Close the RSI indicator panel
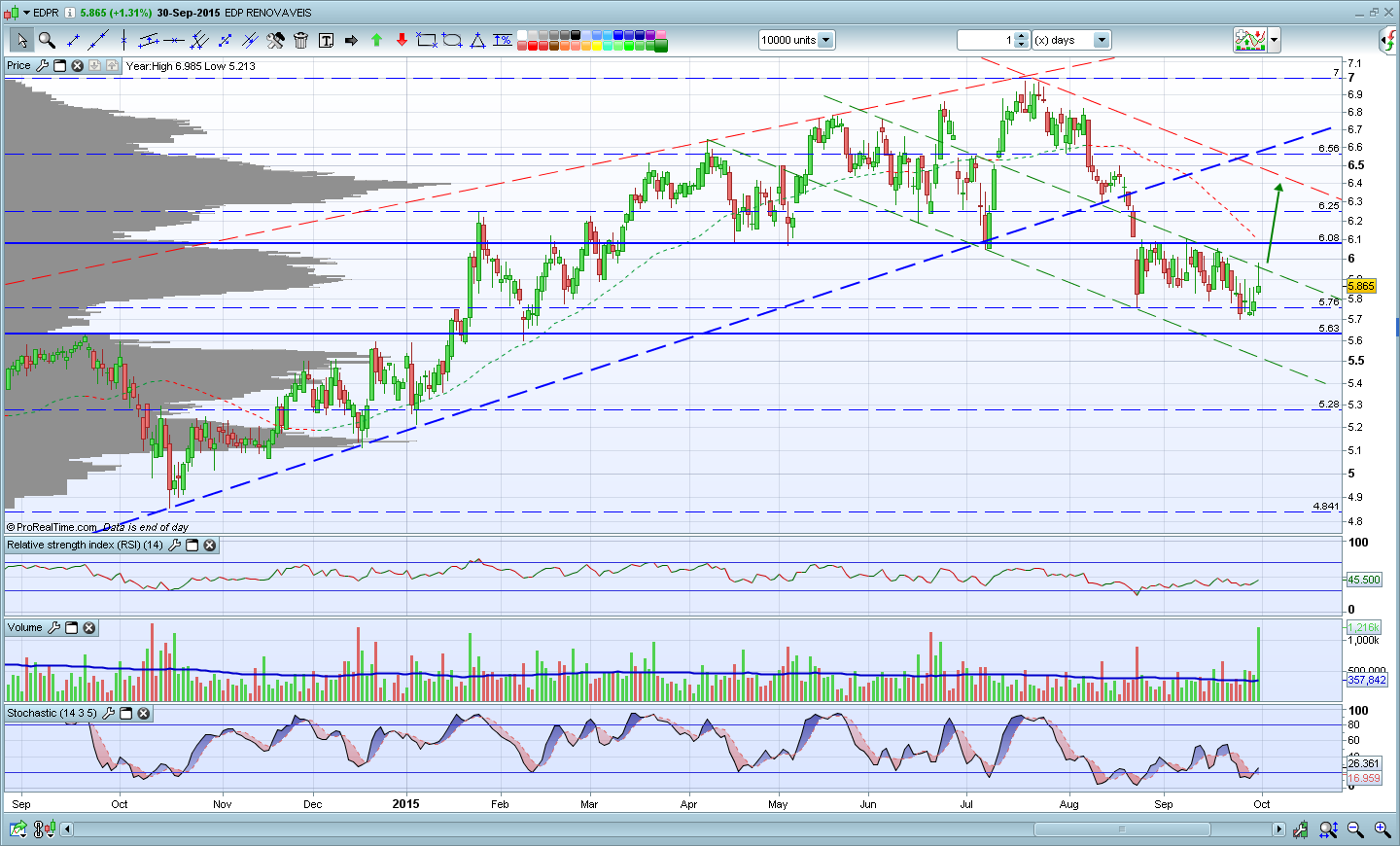This screenshot has width=1400, height=846. pyautogui.click(x=210, y=546)
